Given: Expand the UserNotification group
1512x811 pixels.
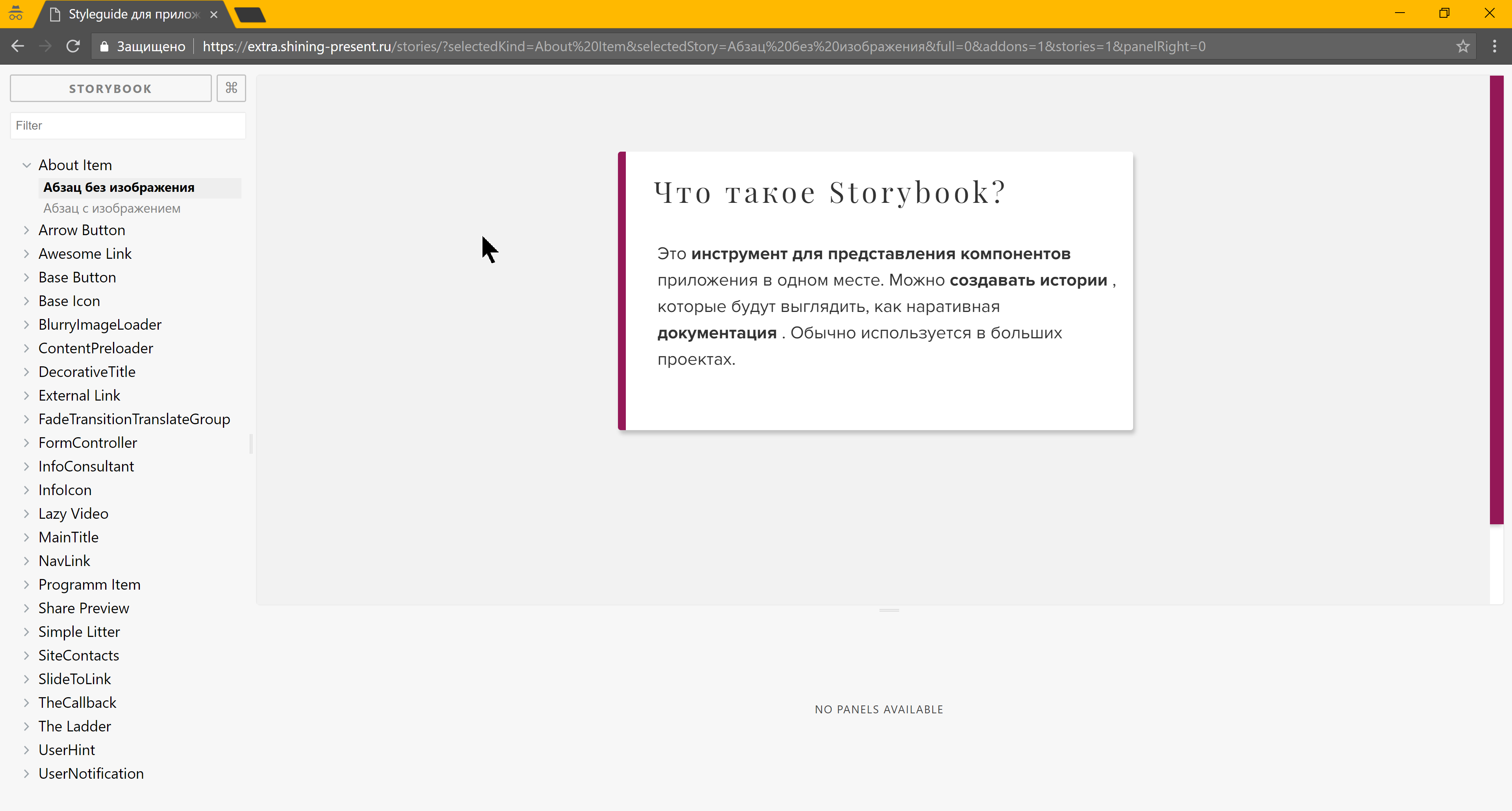Looking at the screenshot, I should pos(26,774).
